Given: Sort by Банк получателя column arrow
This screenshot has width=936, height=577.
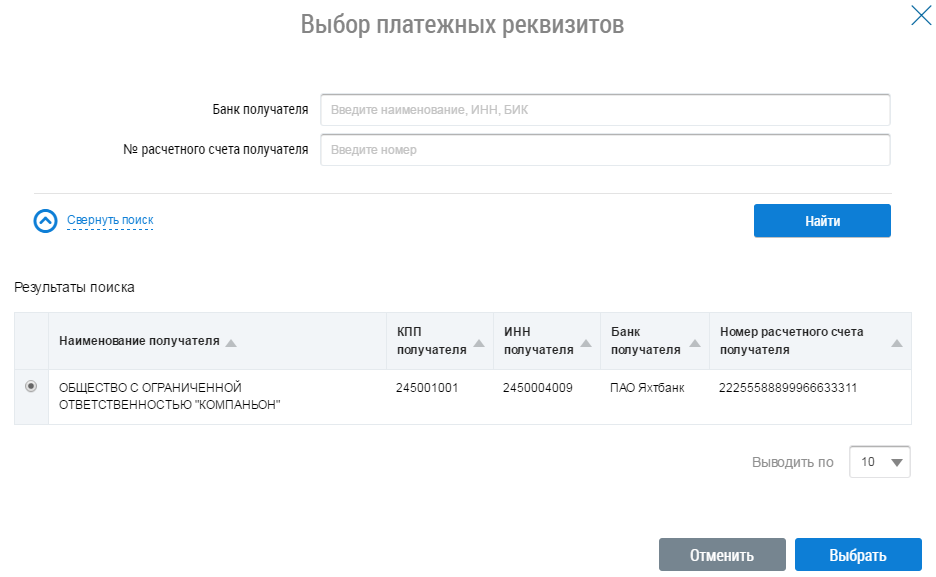Looking at the screenshot, I should pos(694,342).
